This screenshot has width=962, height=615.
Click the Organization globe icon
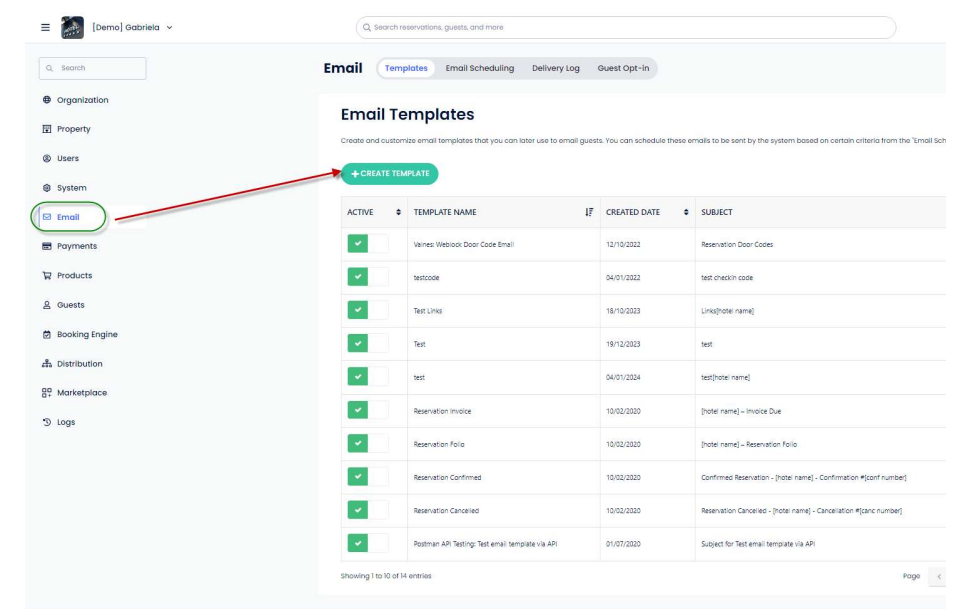click(46, 100)
